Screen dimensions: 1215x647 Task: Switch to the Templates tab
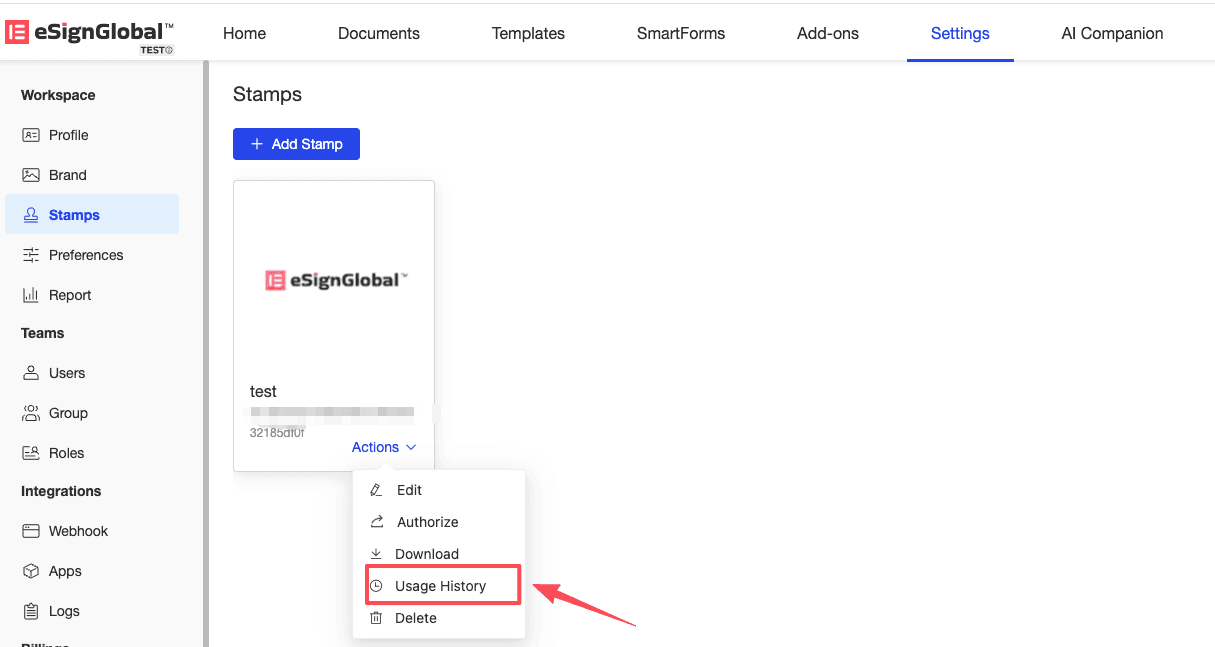528,33
